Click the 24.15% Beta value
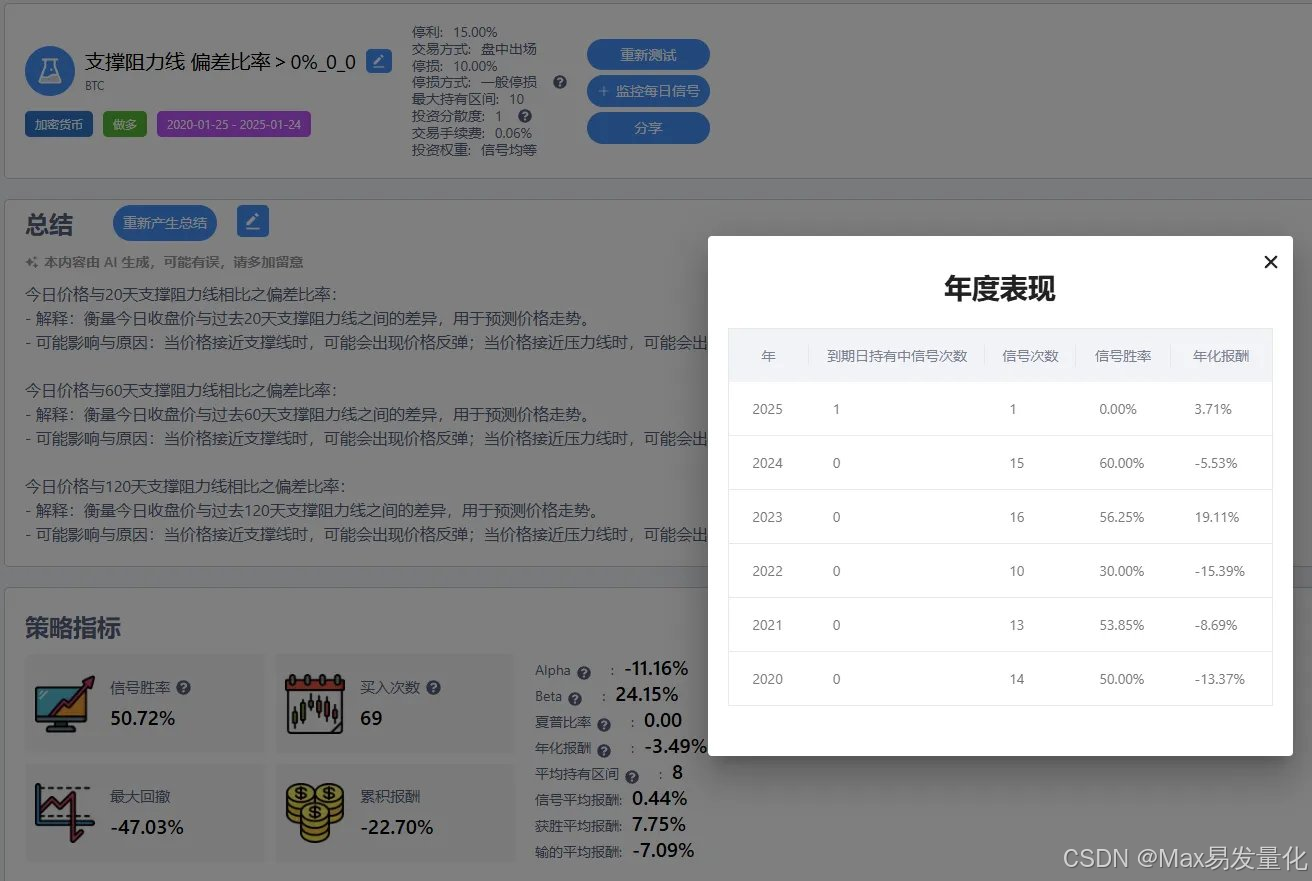This screenshot has width=1312, height=881. [x=646, y=694]
